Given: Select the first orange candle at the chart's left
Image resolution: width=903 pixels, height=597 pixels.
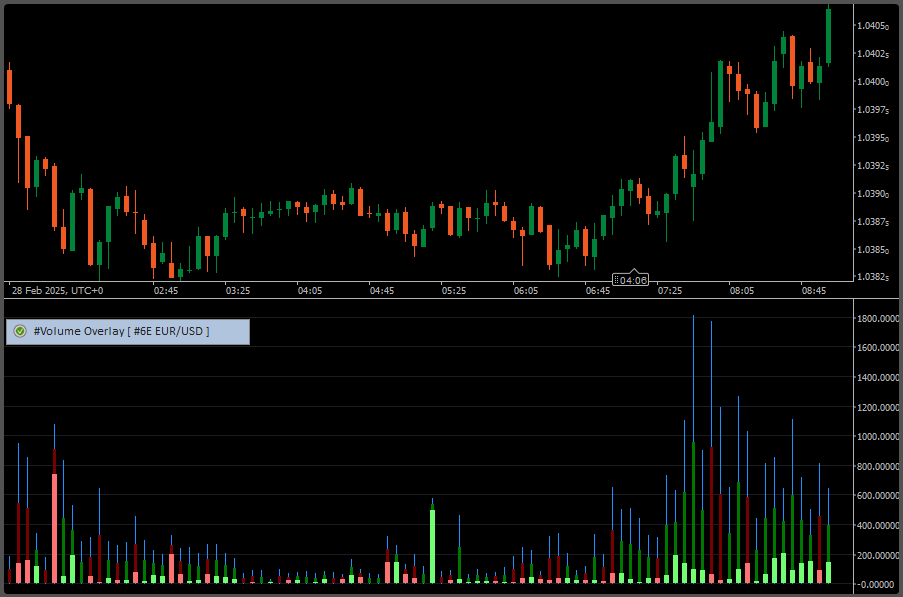Looking at the screenshot, I should pos(9,86).
